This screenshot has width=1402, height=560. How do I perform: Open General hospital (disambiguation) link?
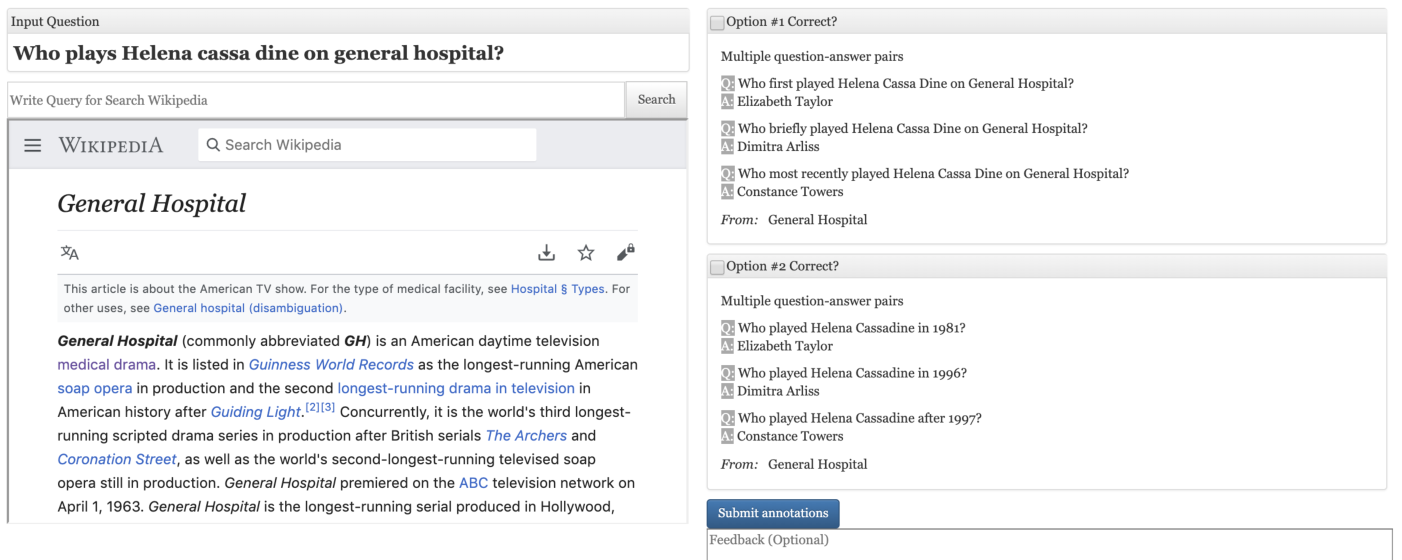pyautogui.click(x=248, y=308)
